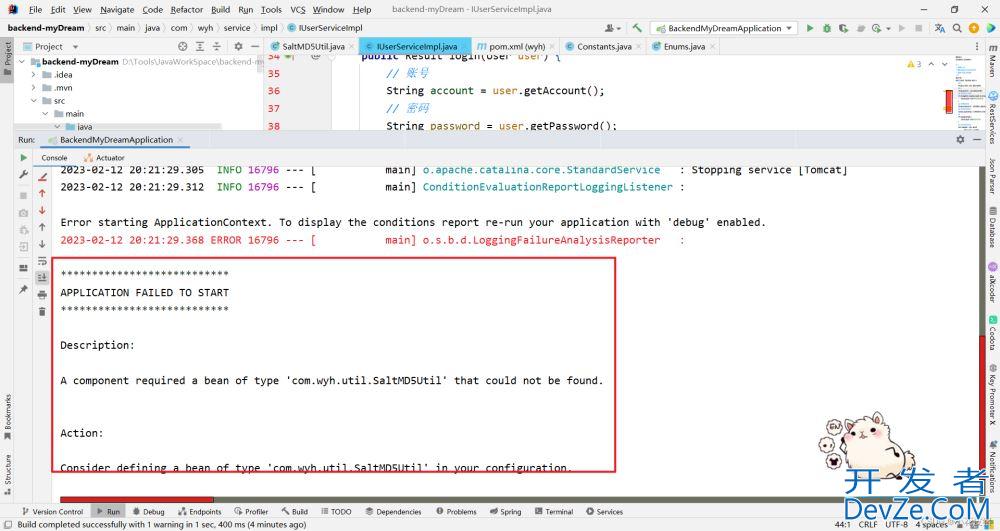Toggle scroll to end in console
This screenshot has height=531, width=1000.
coord(42,277)
